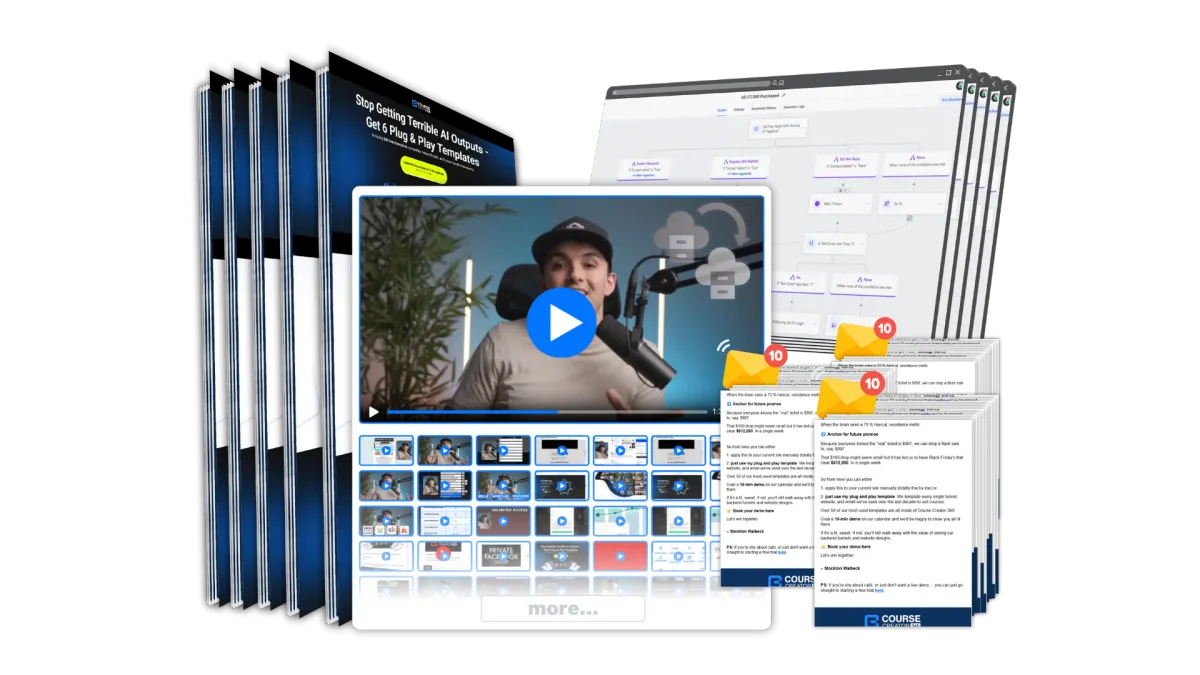Click the small play icon in the video control bar
This screenshot has width=1200, height=675.
[374, 411]
